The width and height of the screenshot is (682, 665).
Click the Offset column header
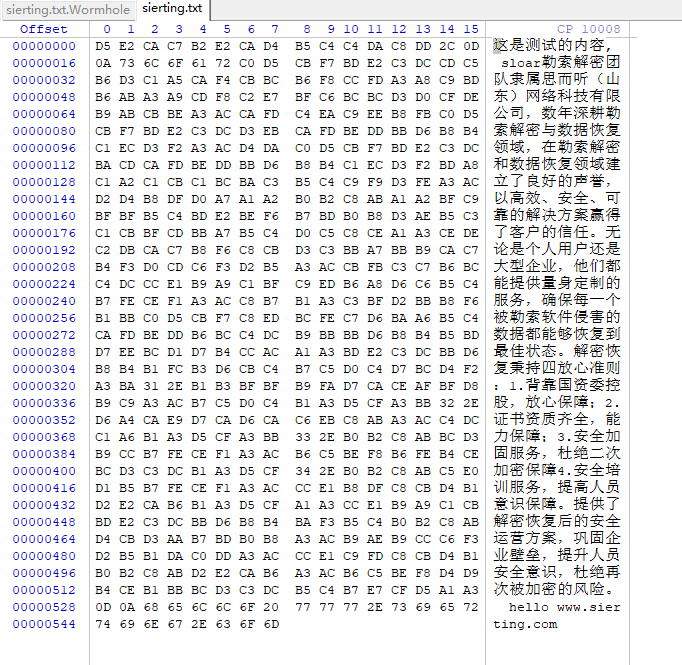click(44, 29)
